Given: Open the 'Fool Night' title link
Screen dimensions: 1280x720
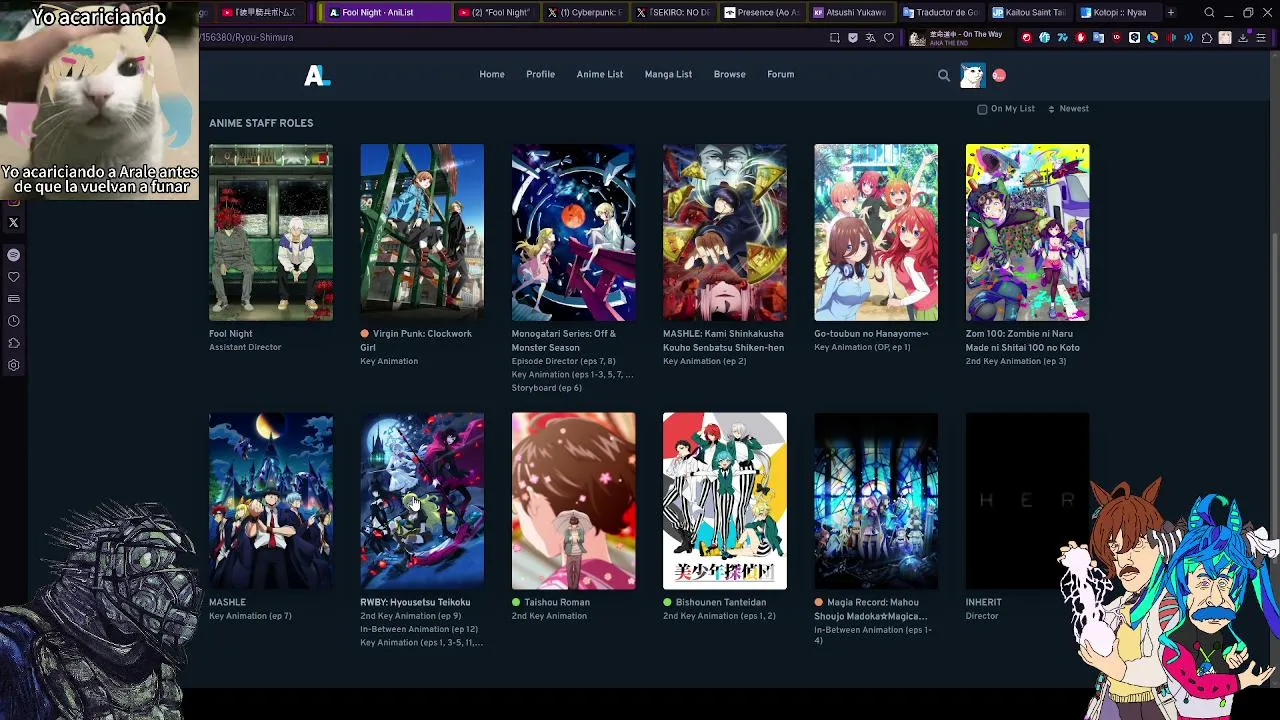Looking at the screenshot, I should pos(231,334).
